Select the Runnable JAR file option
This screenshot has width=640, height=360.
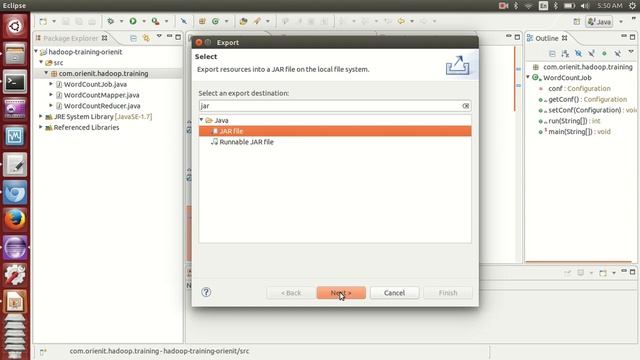click(247, 142)
